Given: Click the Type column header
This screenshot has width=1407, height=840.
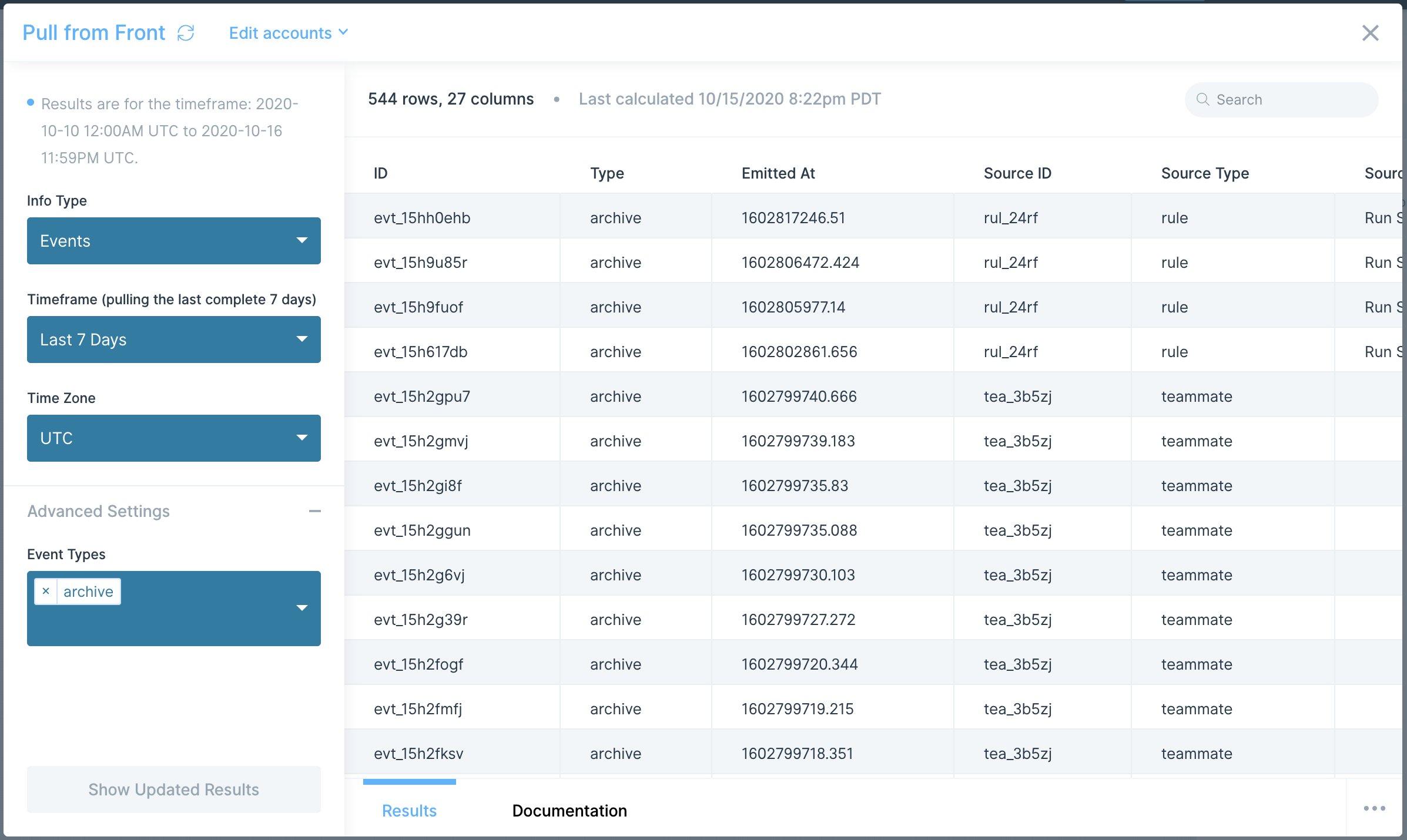Looking at the screenshot, I should [x=607, y=173].
